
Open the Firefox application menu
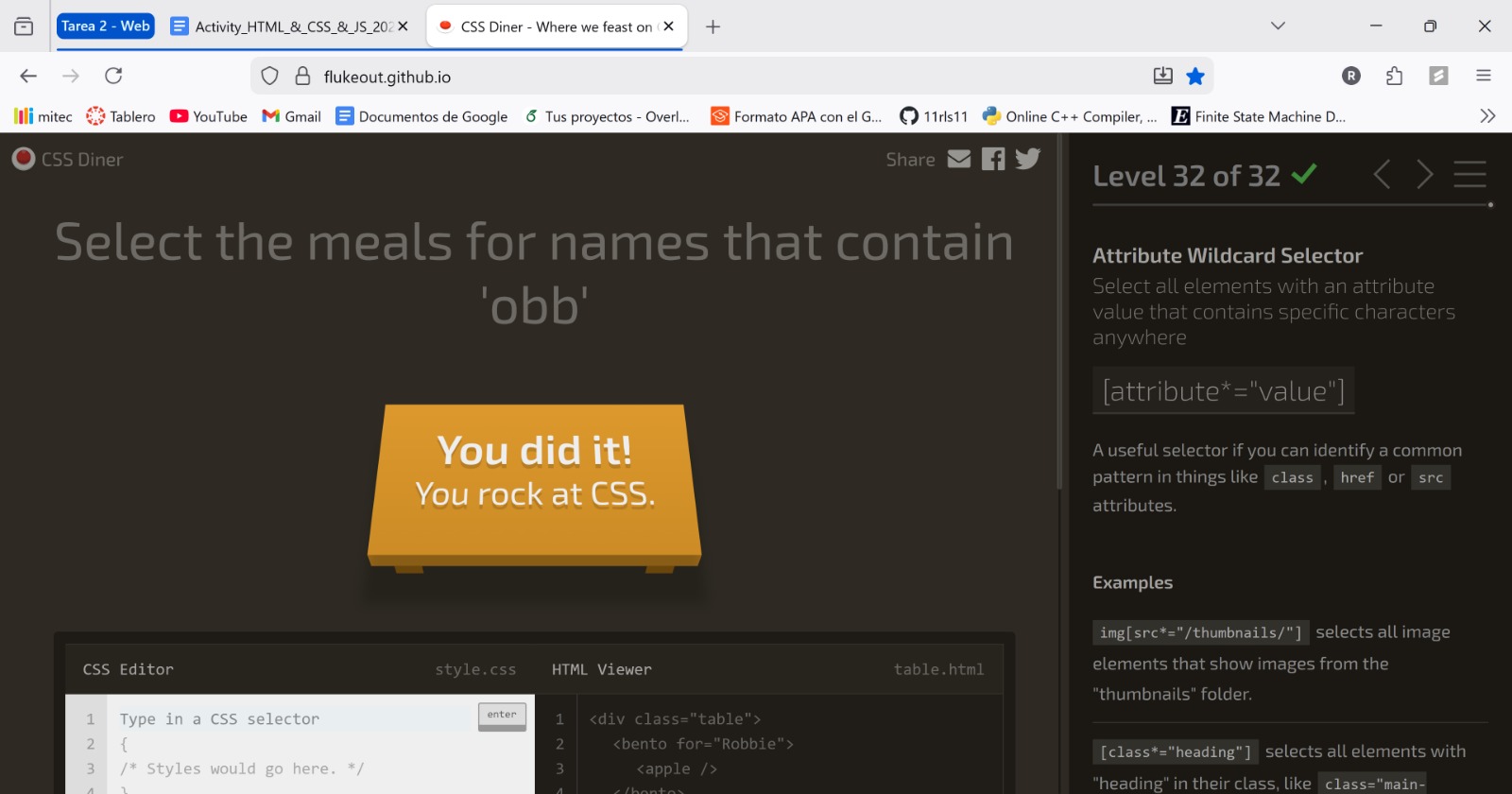coord(1484,77)
